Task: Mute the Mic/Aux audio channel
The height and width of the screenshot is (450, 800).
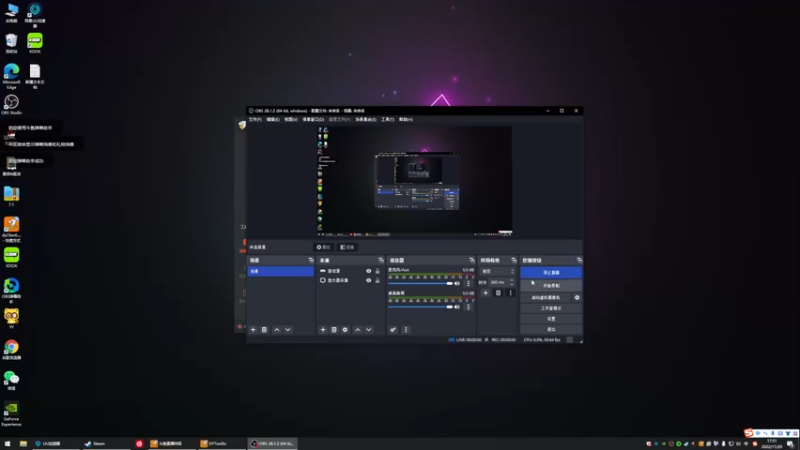Action: (x=457, y=284)
